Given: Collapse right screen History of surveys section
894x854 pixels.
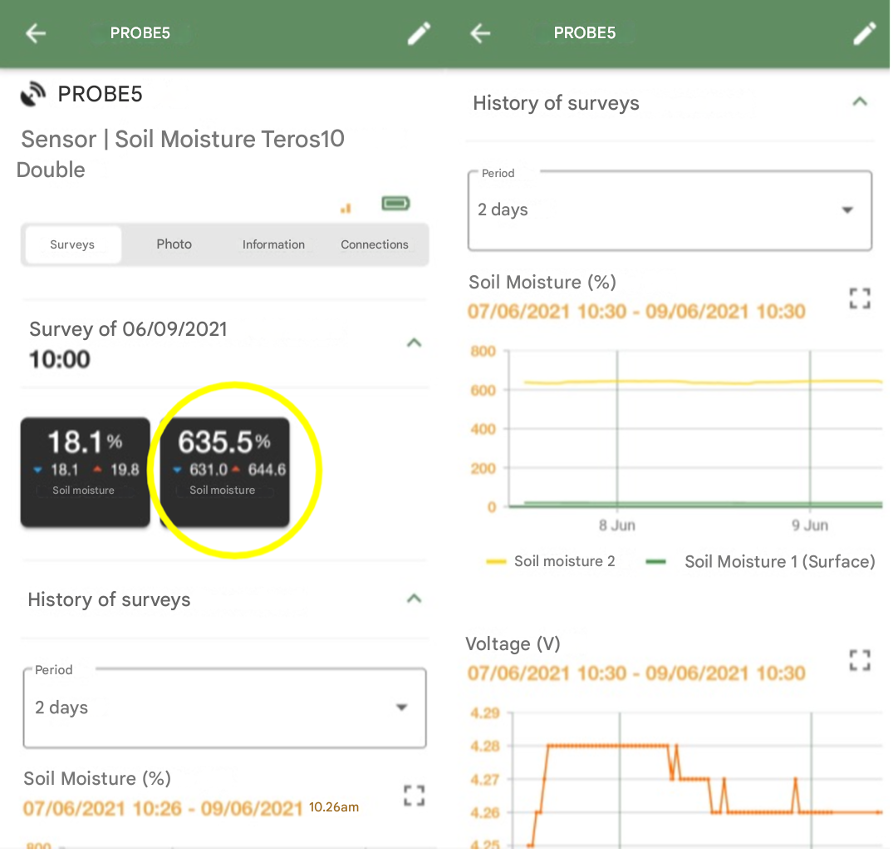Looking at the screenshot, I should (x=860, y=102).
